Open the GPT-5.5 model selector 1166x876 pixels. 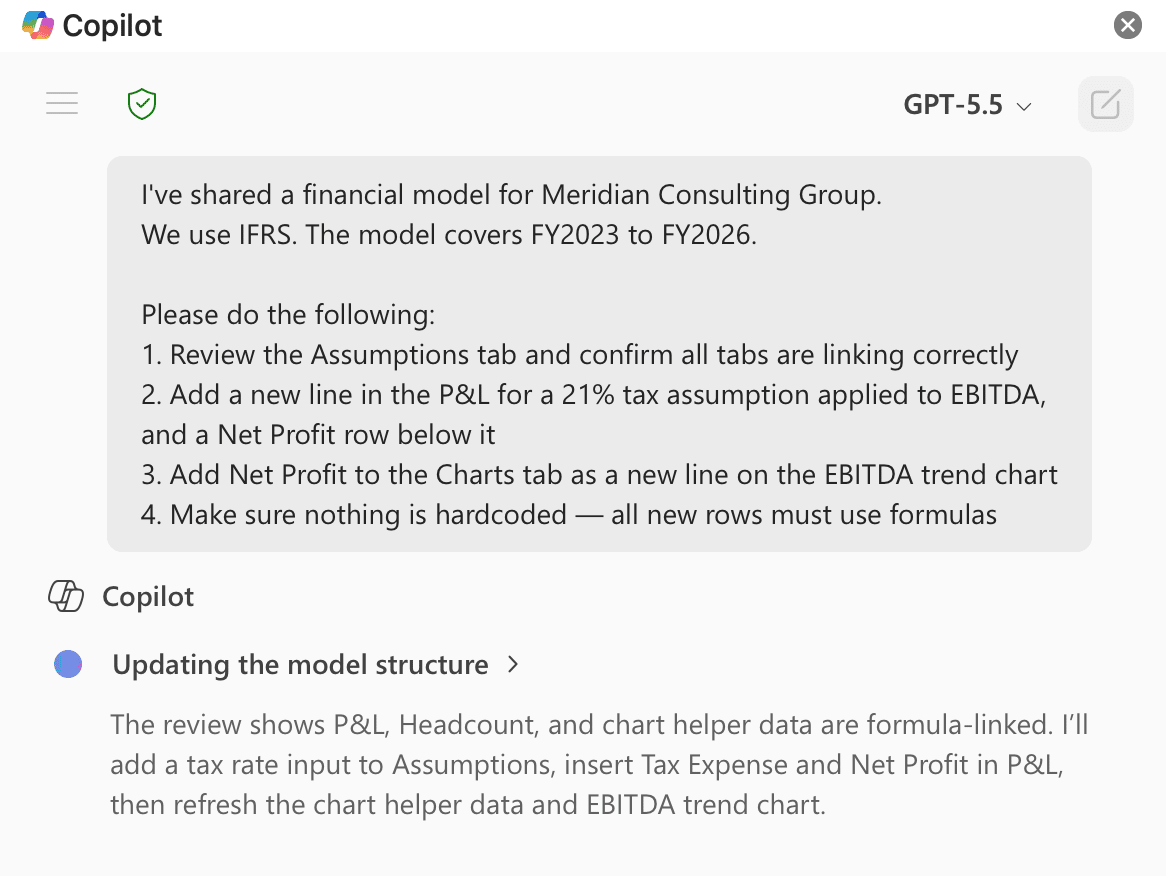click(967, 105)
